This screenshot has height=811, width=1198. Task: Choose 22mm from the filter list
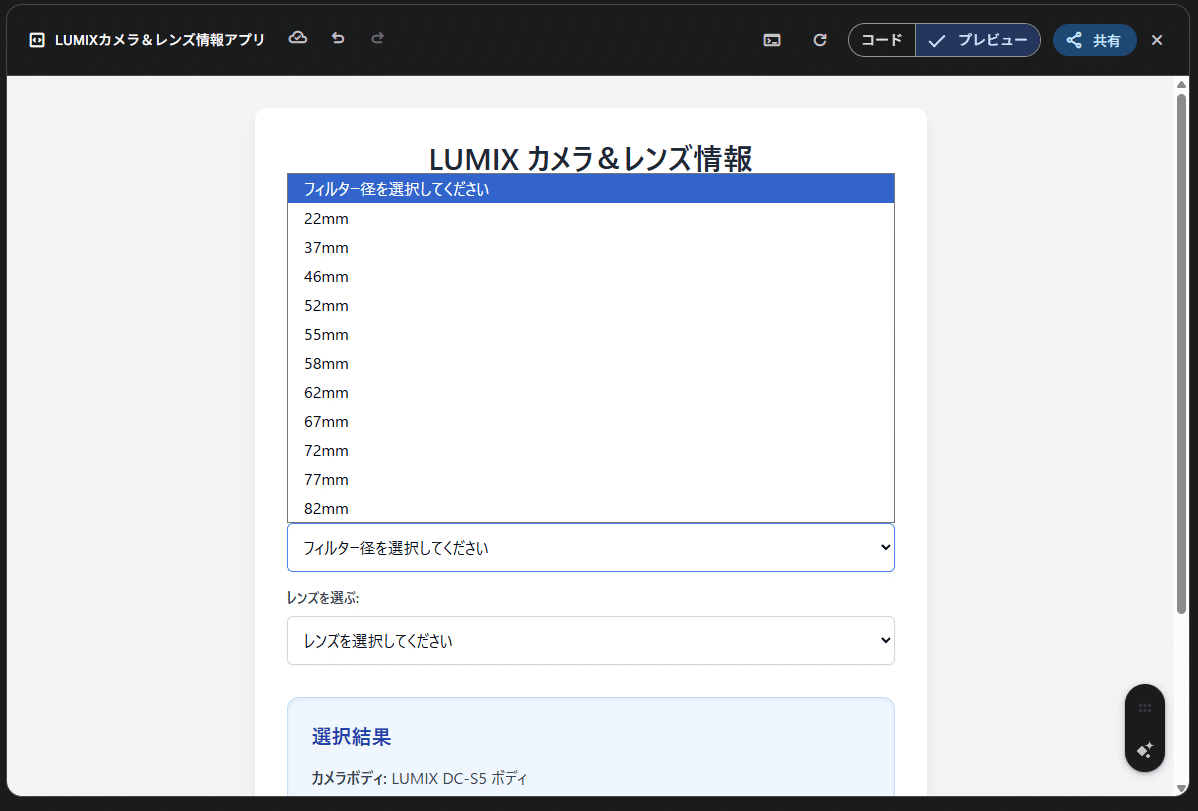[x=591, y=219]
